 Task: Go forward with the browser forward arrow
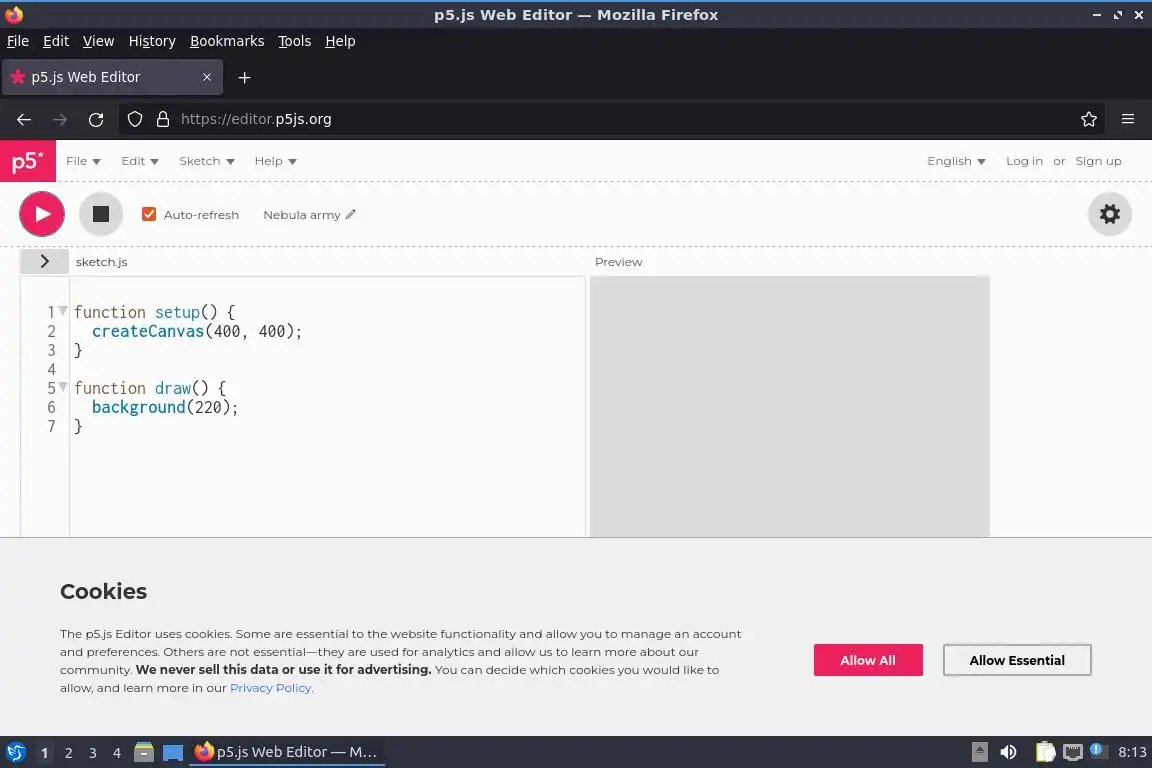[x=60, y=119]
